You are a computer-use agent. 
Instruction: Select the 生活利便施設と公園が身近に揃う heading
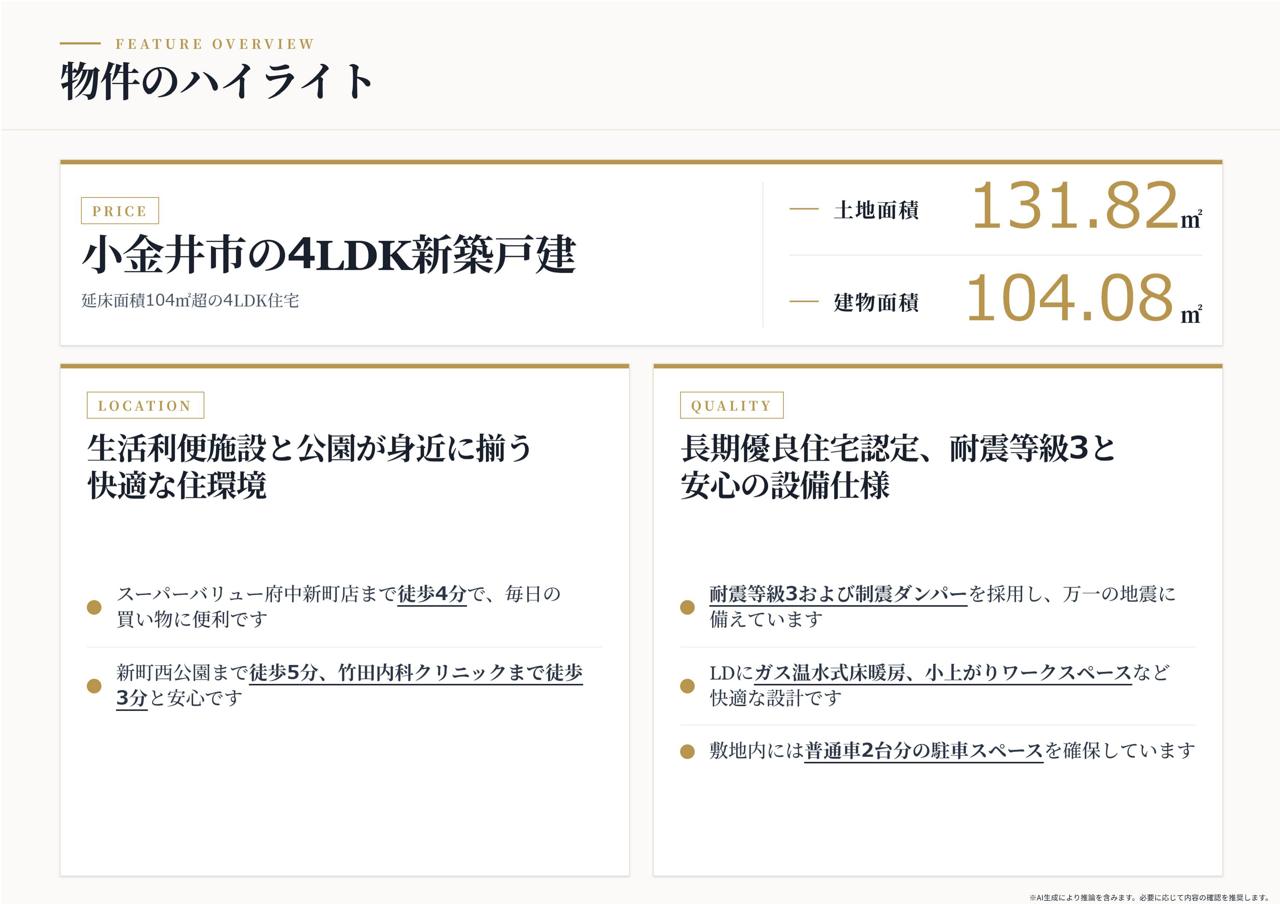310,447
